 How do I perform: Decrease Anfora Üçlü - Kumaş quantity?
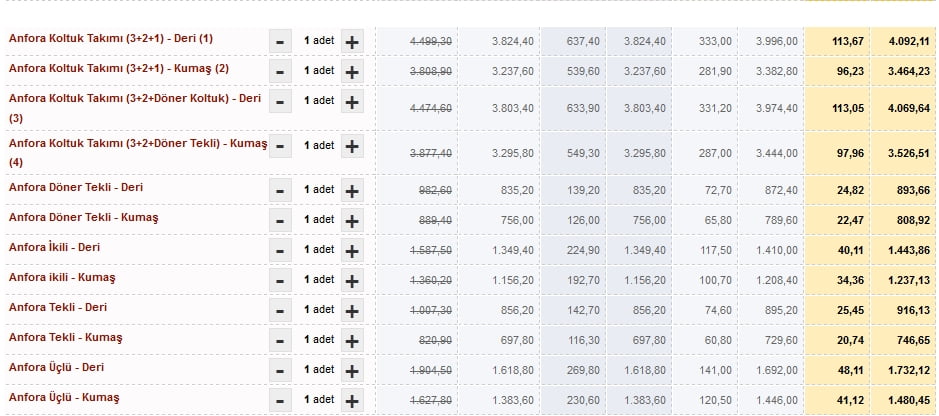(x=280, y=400)
